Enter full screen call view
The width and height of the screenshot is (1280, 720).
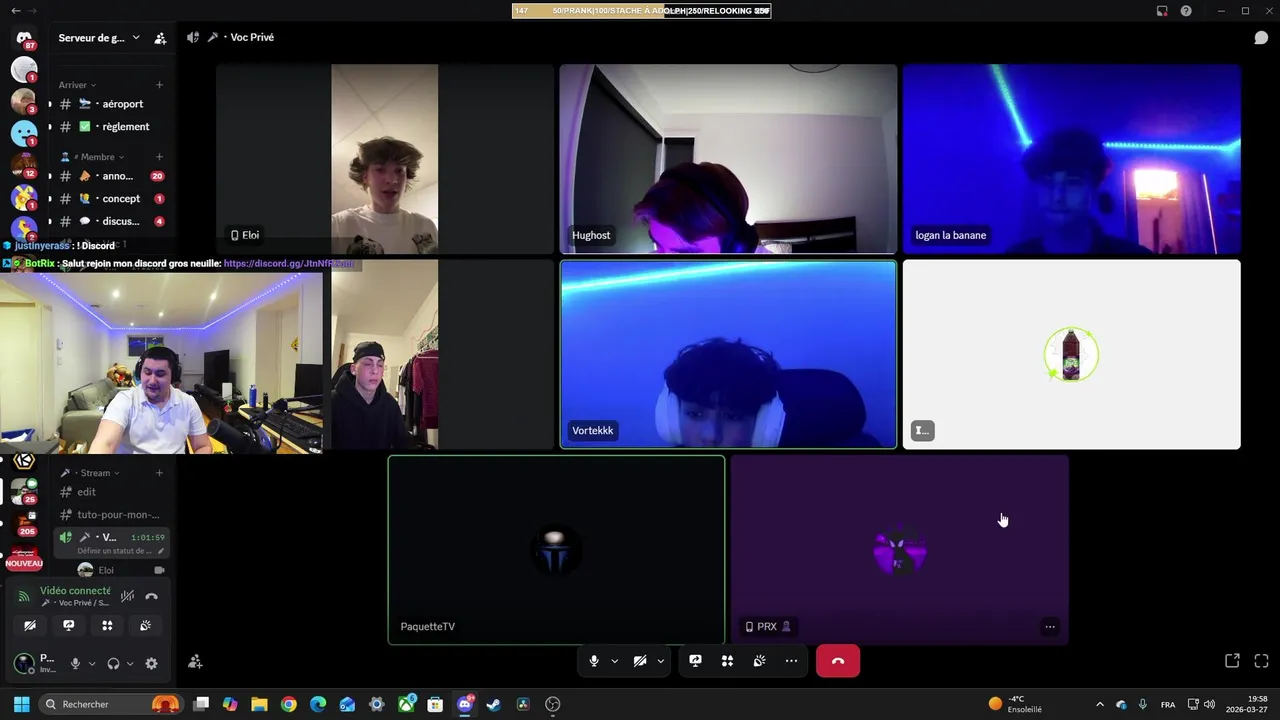[x=1261, y=661]
